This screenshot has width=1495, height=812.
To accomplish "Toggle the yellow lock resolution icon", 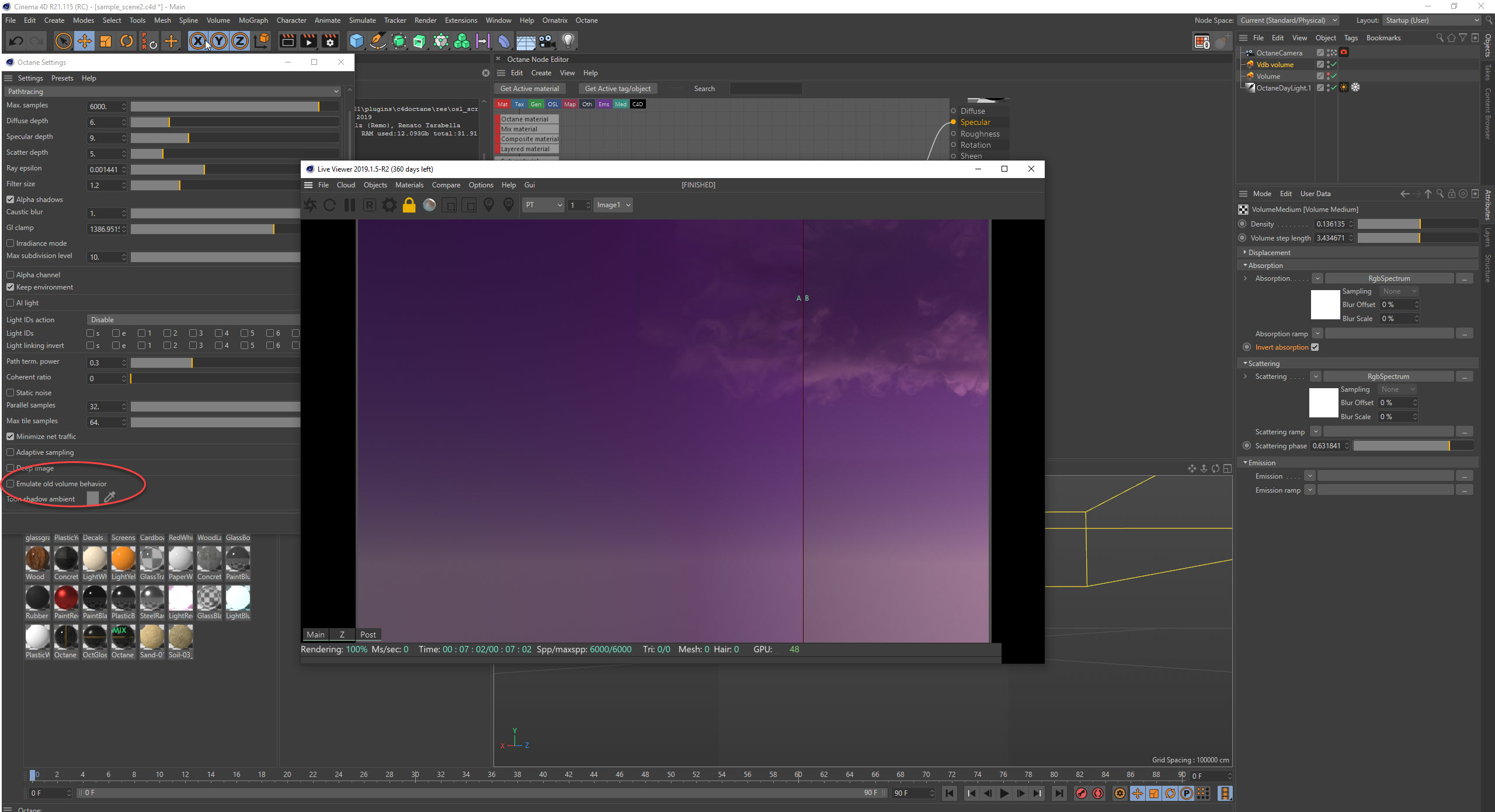I will (x=409, y=205).
